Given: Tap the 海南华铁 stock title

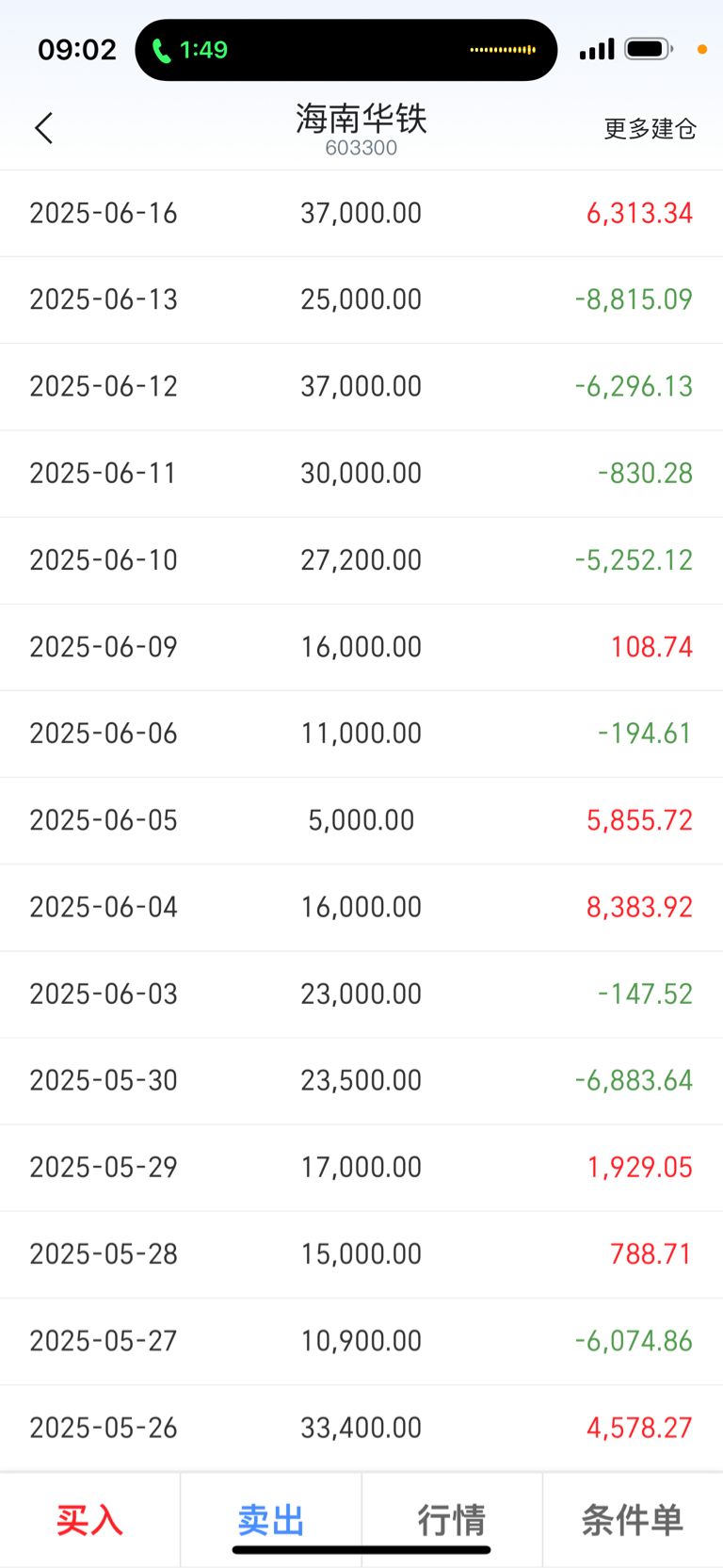Looking at the screenshot, I should click(x=361, y=119).
